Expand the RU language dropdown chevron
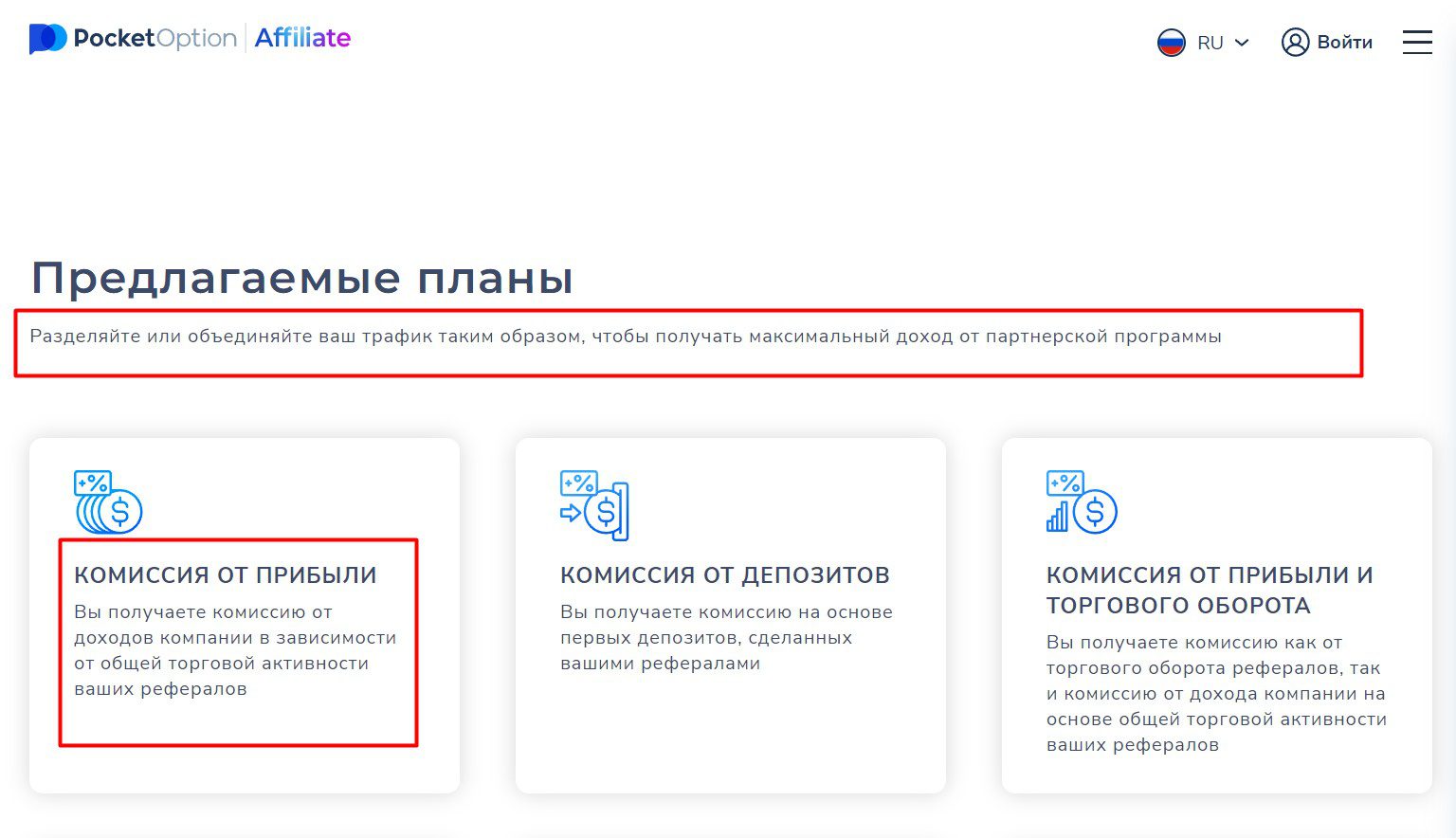The width and height of the screenshot is (1456, 838). (x=1242, y=43)
